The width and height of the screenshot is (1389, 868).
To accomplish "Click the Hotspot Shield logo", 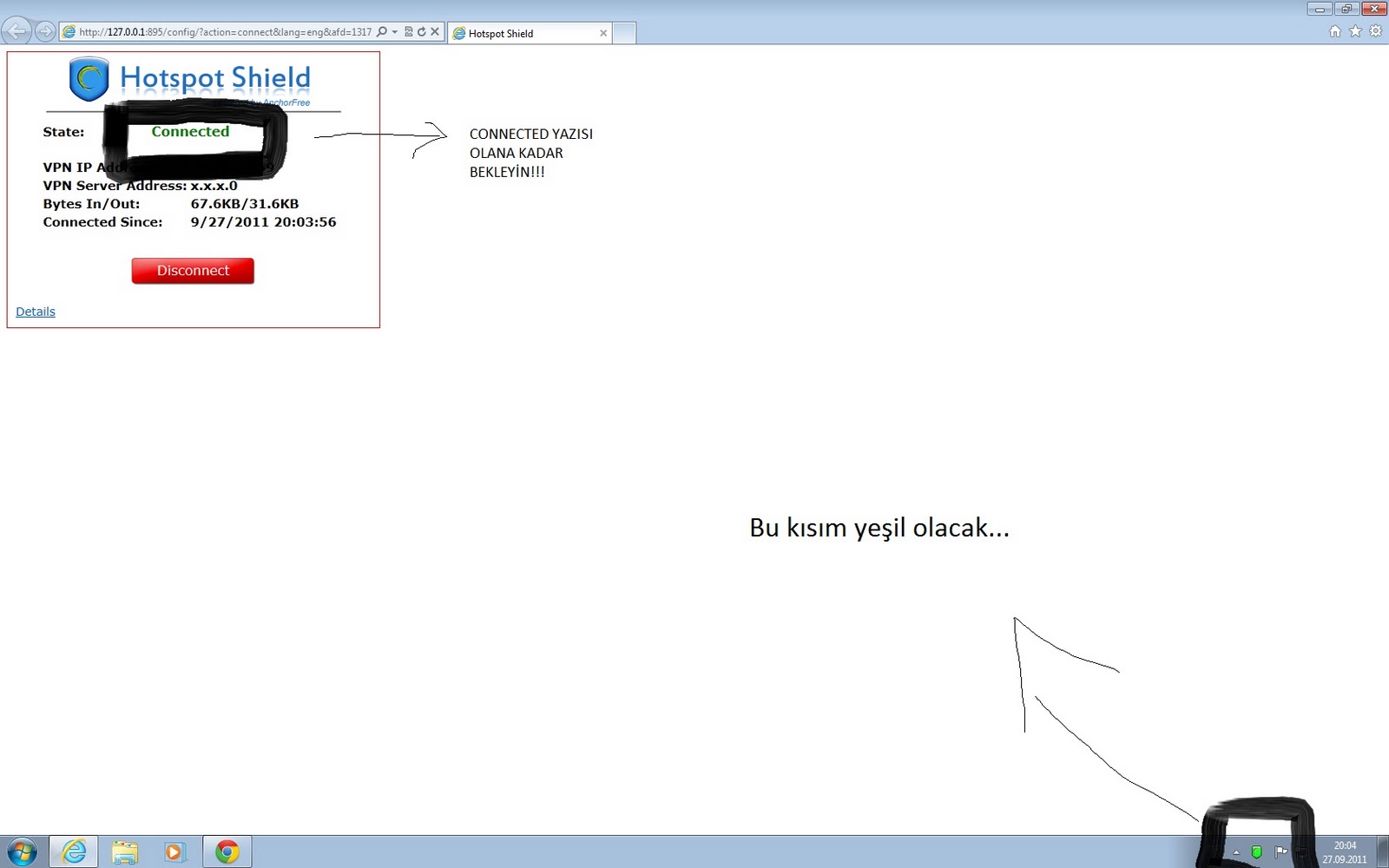I will [x=189, y=80].
